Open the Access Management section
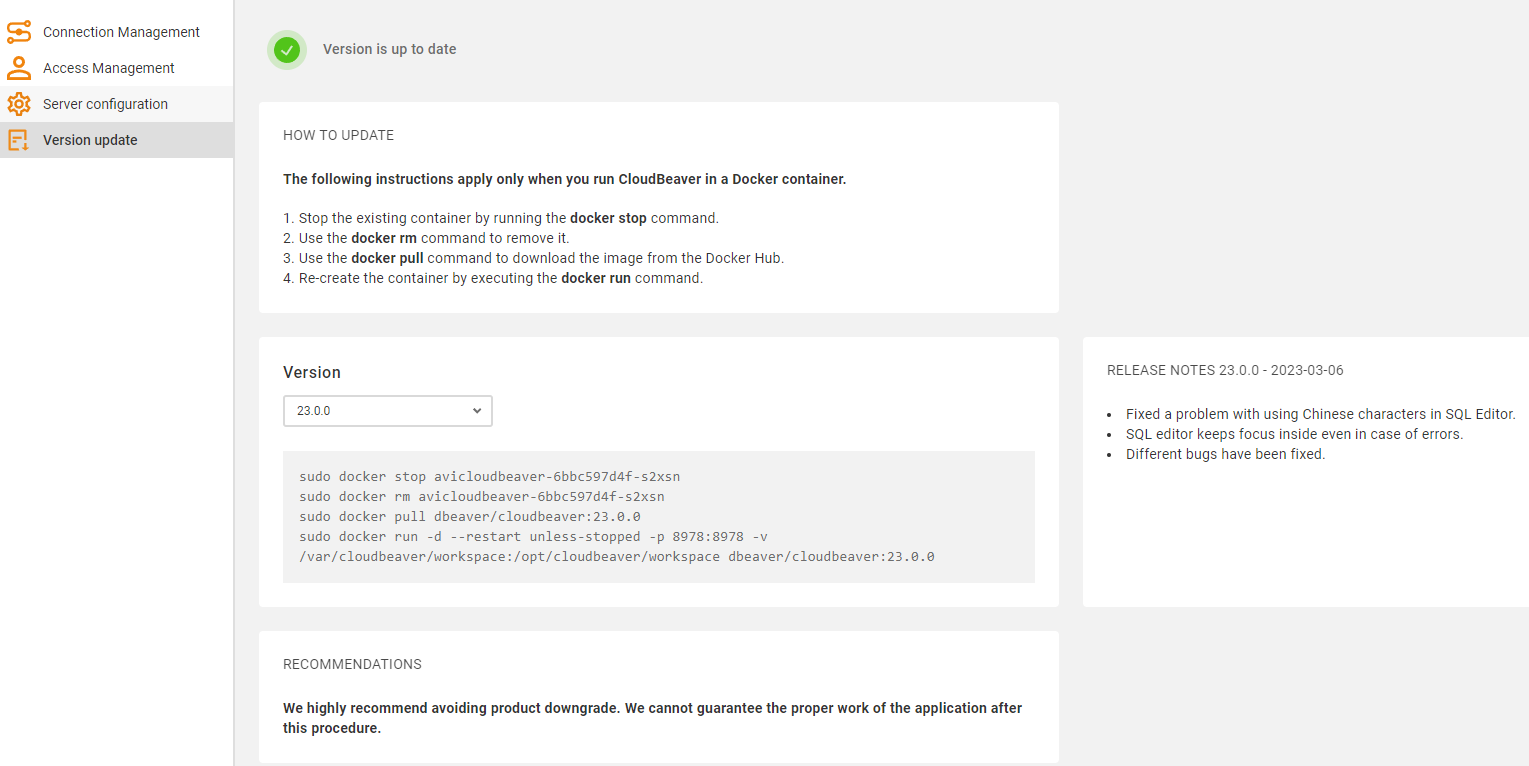Viewport: 1529px width, 766px height. pos(117,68)
